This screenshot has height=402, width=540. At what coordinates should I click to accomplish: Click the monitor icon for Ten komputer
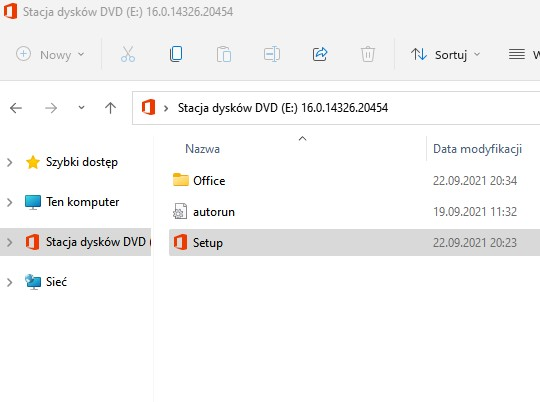click(x=33, y=202)
